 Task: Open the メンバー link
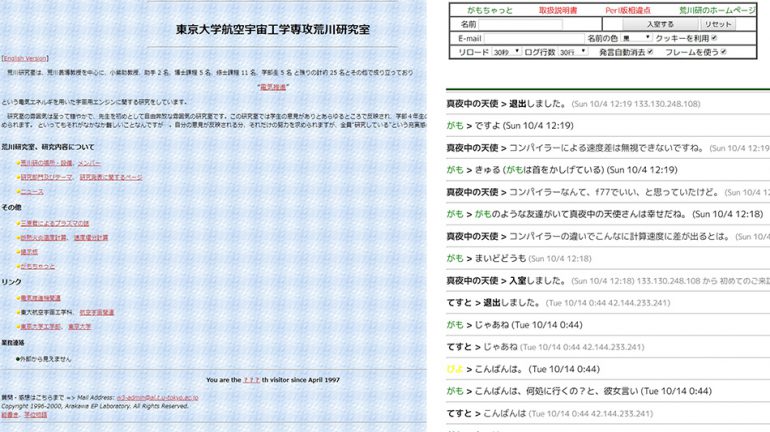coord(89,163)
